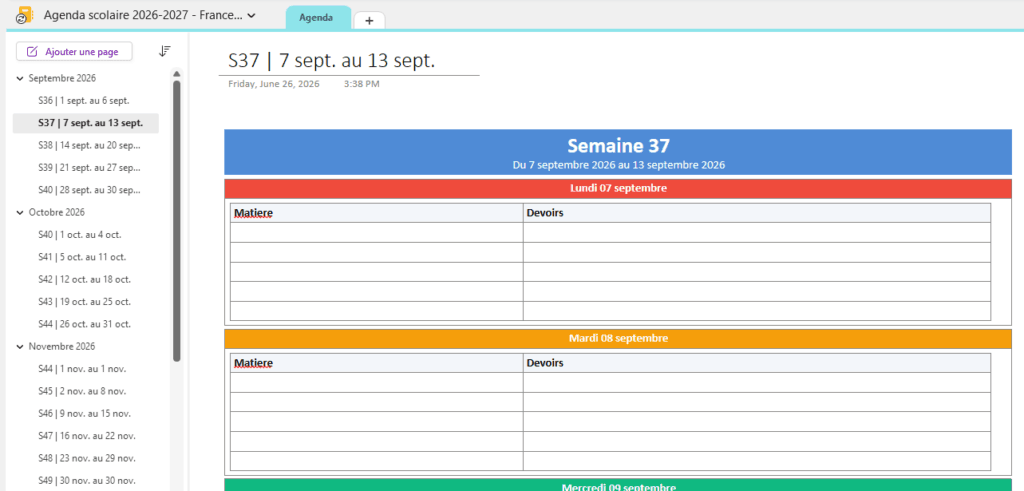The image size is (1024, 491).
Task: Click the Mardi 08 septembre header
Action: [x=618, y=338]
